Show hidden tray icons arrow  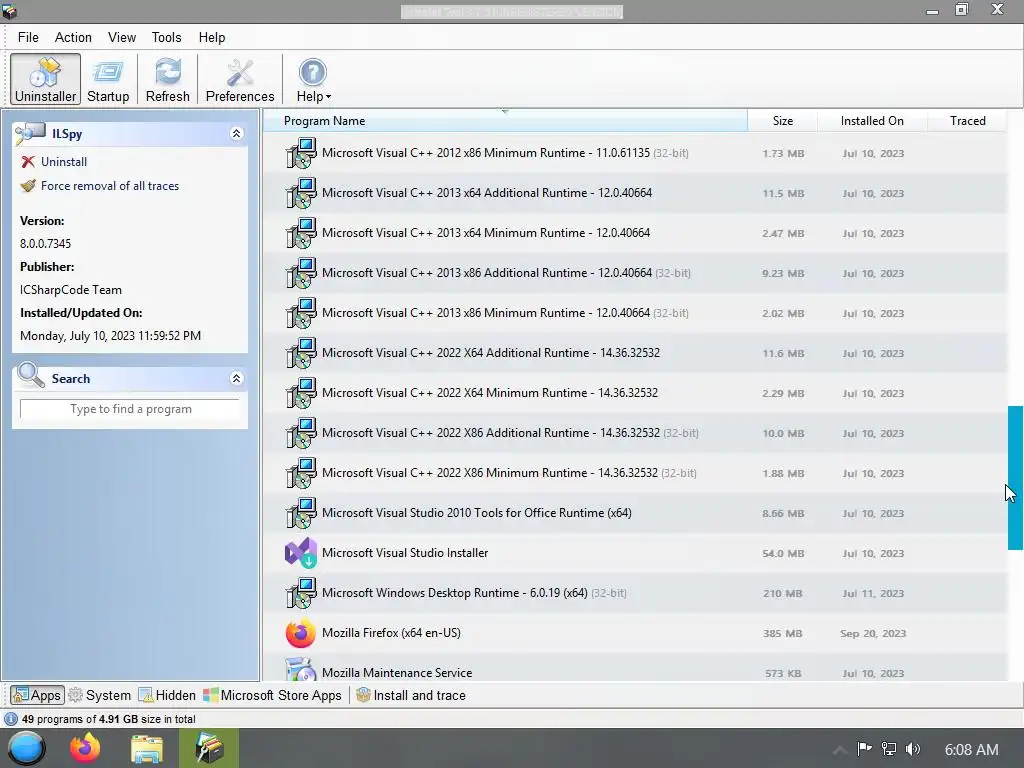pos(840,750)
